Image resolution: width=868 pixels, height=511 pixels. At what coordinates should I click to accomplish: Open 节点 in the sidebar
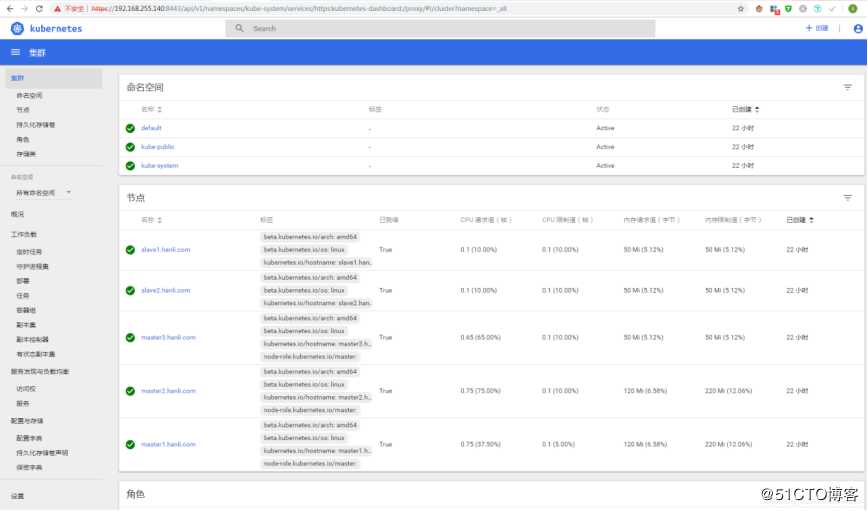[23, 110]
